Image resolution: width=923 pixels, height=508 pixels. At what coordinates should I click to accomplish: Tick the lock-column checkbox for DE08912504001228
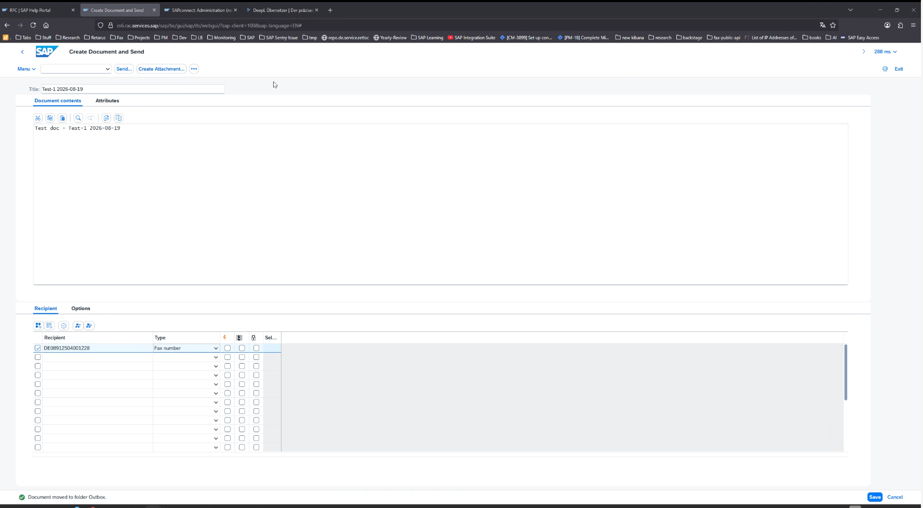(256, 348)
